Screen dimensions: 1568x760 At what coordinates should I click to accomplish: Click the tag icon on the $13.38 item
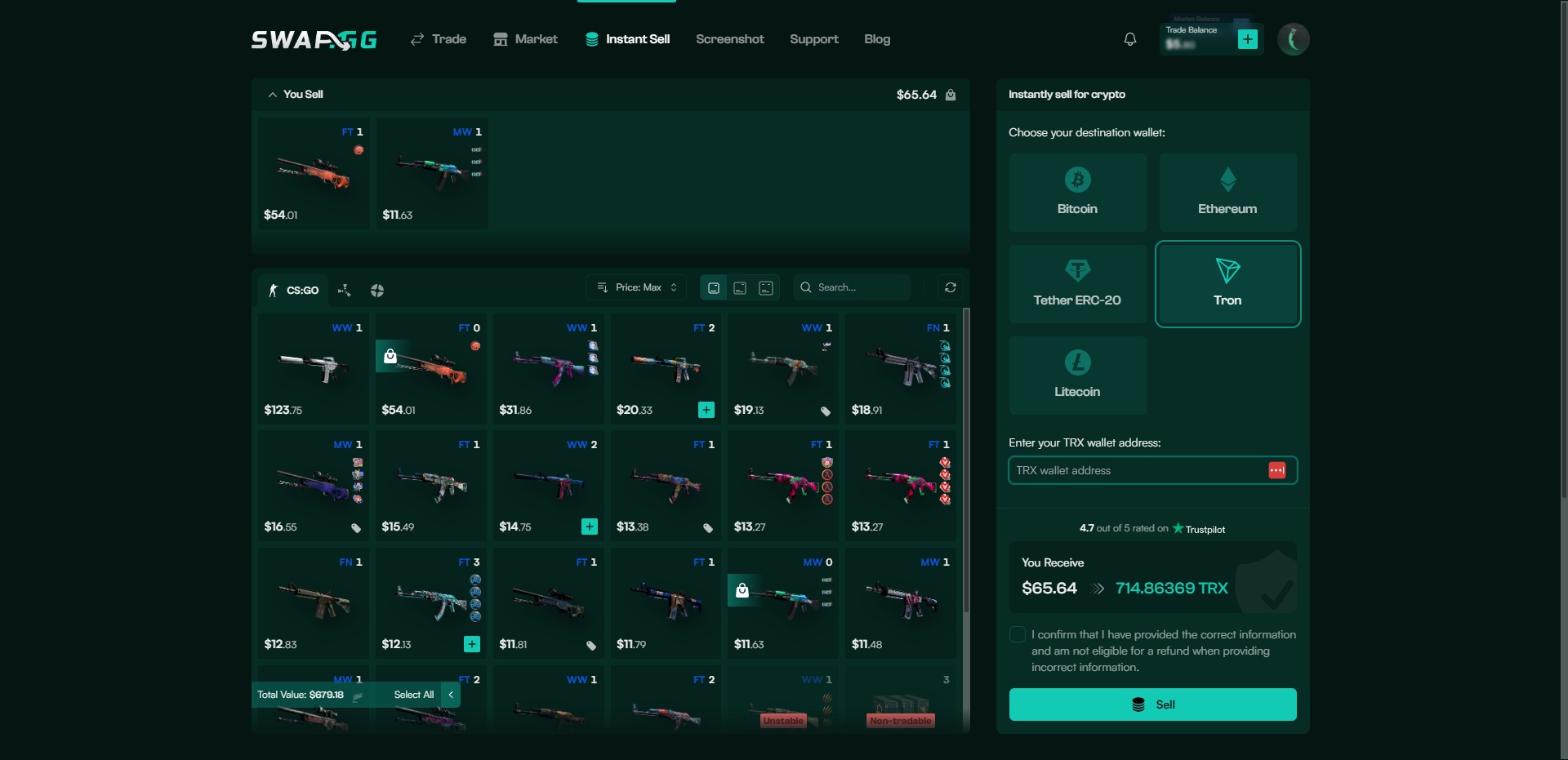708,527
